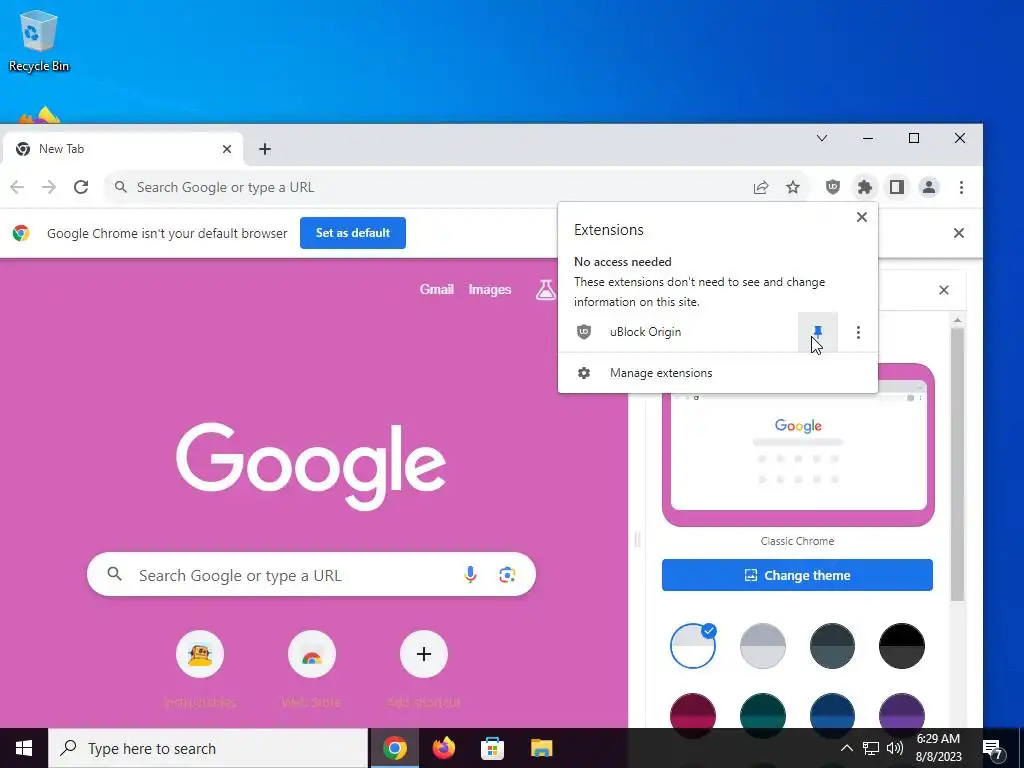Click the share this page icon
This screenshot has height=768, width=1024.
point(761,187)
